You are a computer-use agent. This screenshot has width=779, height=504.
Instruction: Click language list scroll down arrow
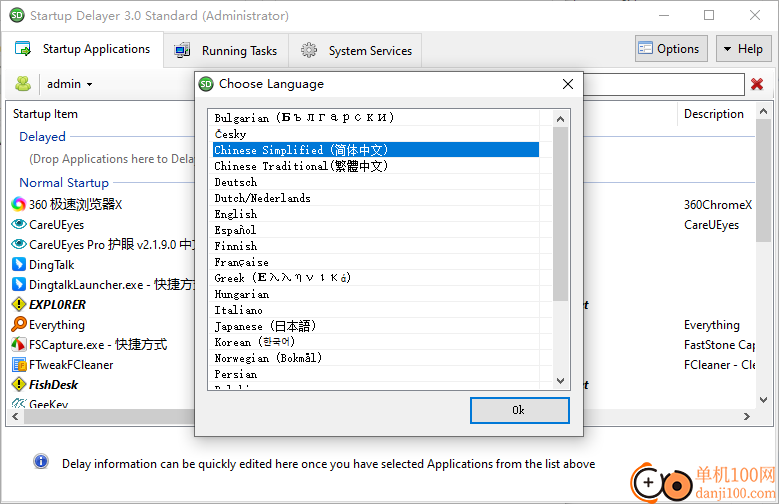click(x=560, y=381)
